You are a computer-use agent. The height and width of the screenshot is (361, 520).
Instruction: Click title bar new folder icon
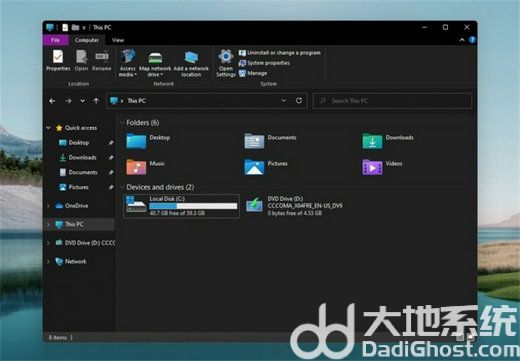(x=76, y=27)
